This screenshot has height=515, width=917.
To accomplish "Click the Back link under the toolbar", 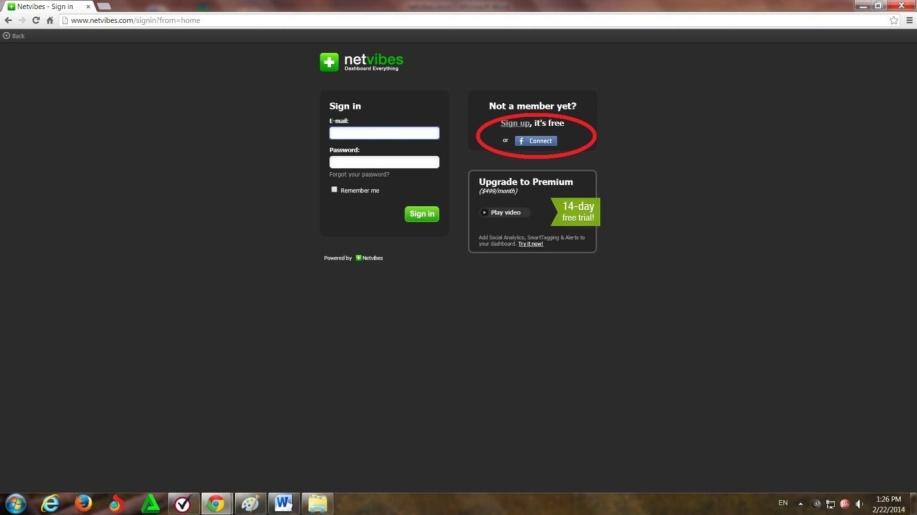I will tap(14, 36).
